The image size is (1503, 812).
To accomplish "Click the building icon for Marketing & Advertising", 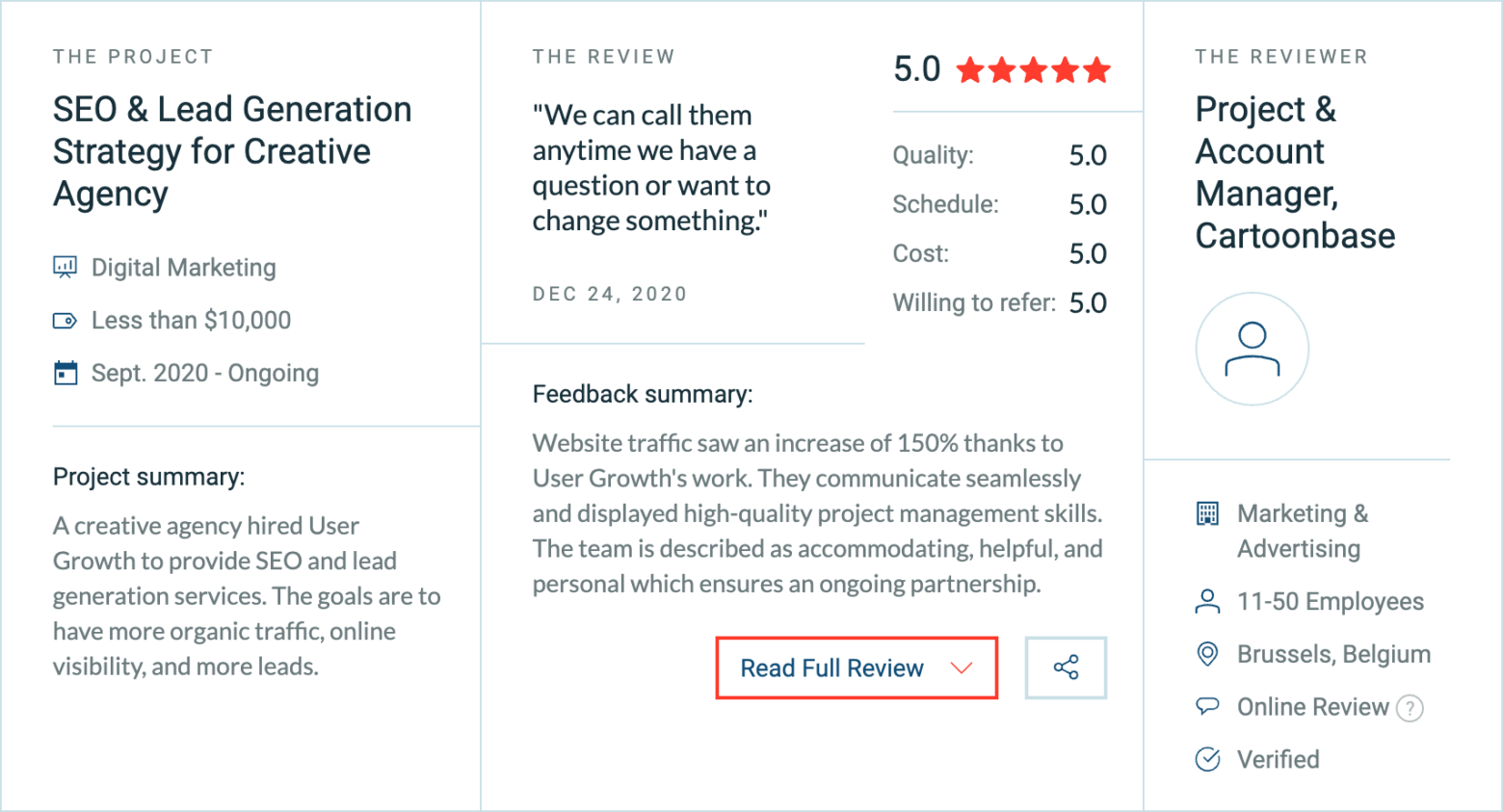I will 1207,513.
